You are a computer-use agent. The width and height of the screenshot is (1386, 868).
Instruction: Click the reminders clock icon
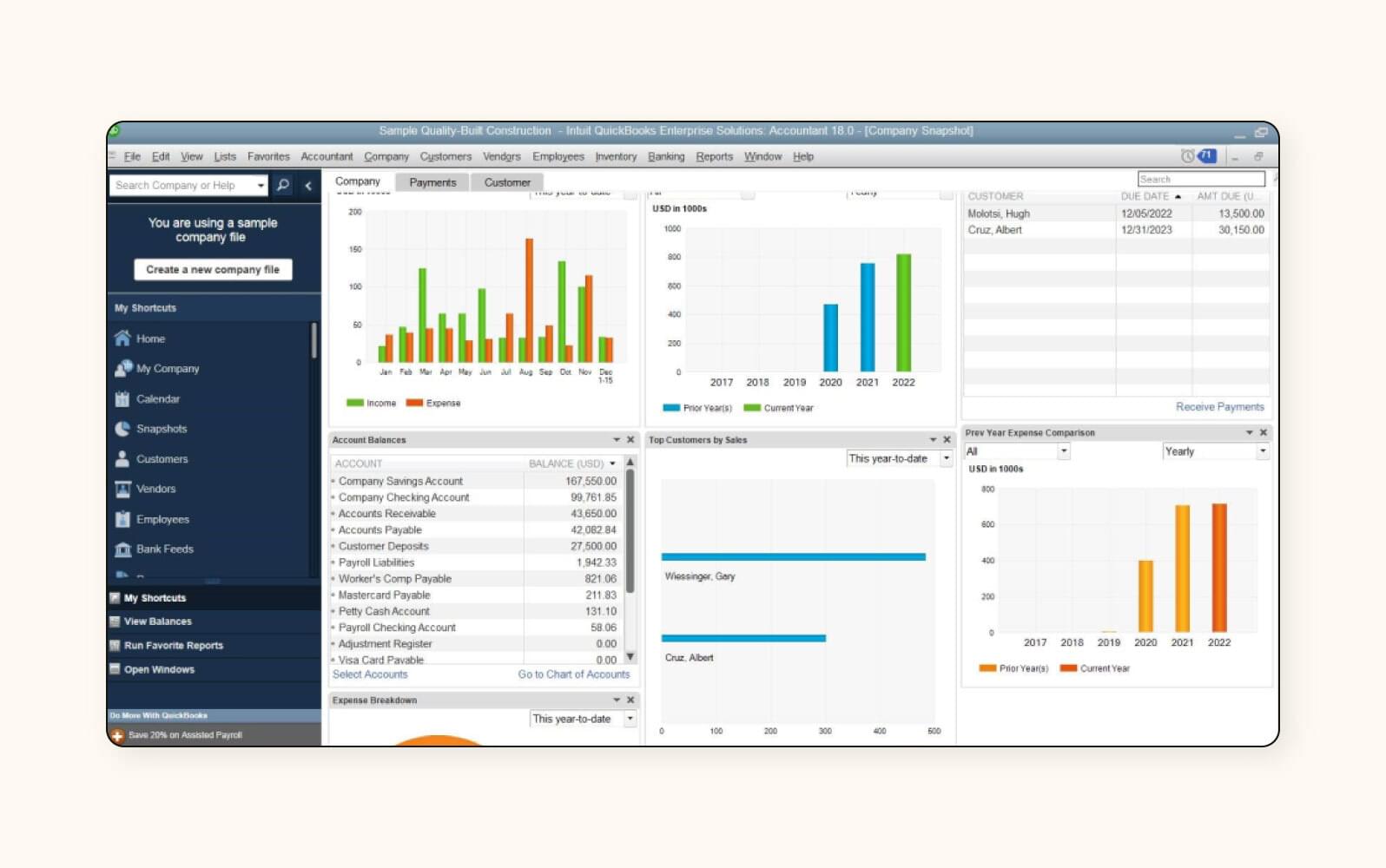click(x=1187, y=156)
